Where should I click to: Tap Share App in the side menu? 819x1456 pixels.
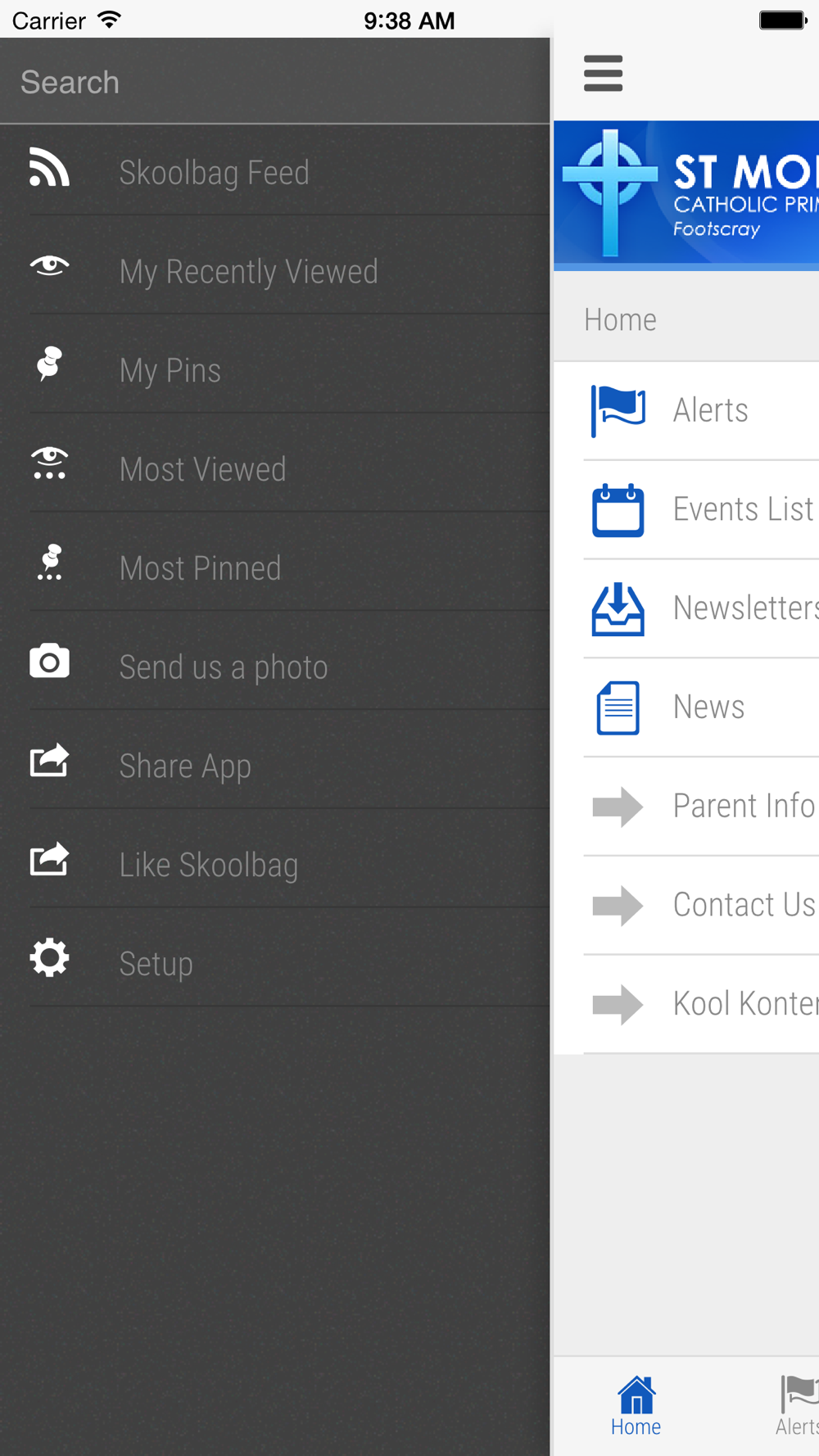pos(275,766)
